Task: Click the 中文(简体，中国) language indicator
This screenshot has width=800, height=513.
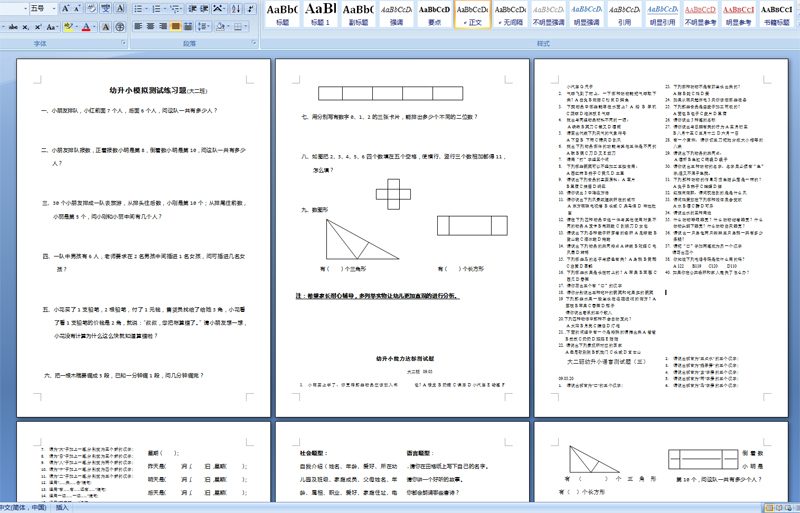Action: (x=23, y=508)
